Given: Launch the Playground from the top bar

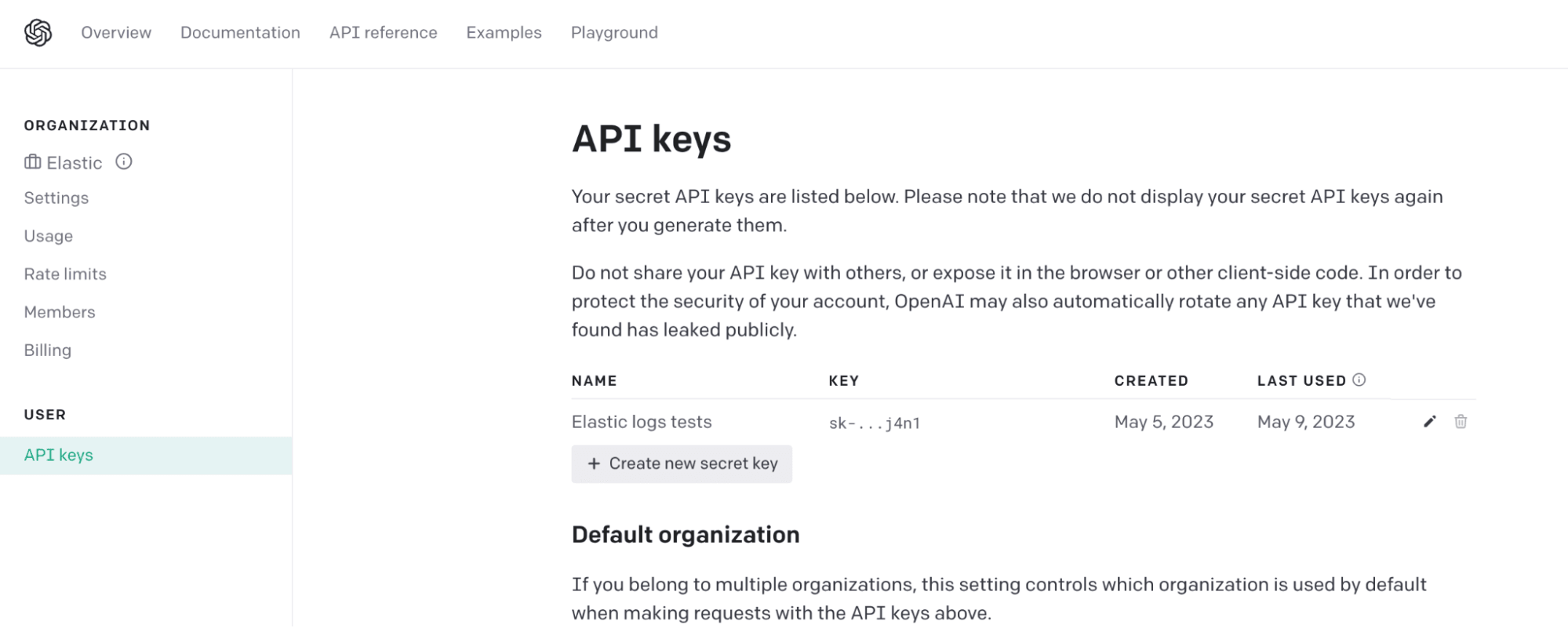Looking at the screenshot, I should click(614, 33).
